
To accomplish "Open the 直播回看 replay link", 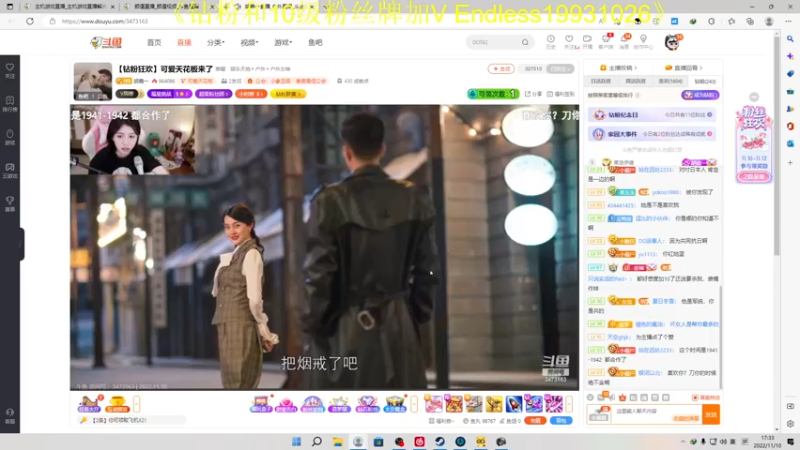I will (684, 68).
